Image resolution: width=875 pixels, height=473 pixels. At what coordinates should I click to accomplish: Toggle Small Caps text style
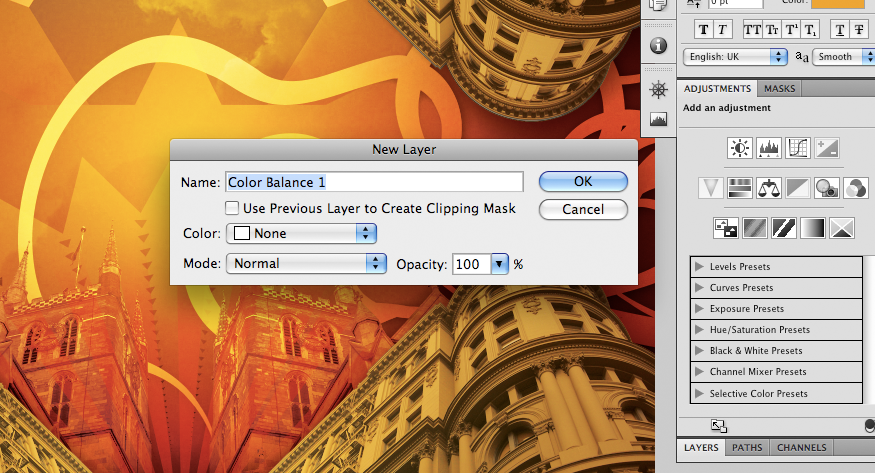(772, 30)
